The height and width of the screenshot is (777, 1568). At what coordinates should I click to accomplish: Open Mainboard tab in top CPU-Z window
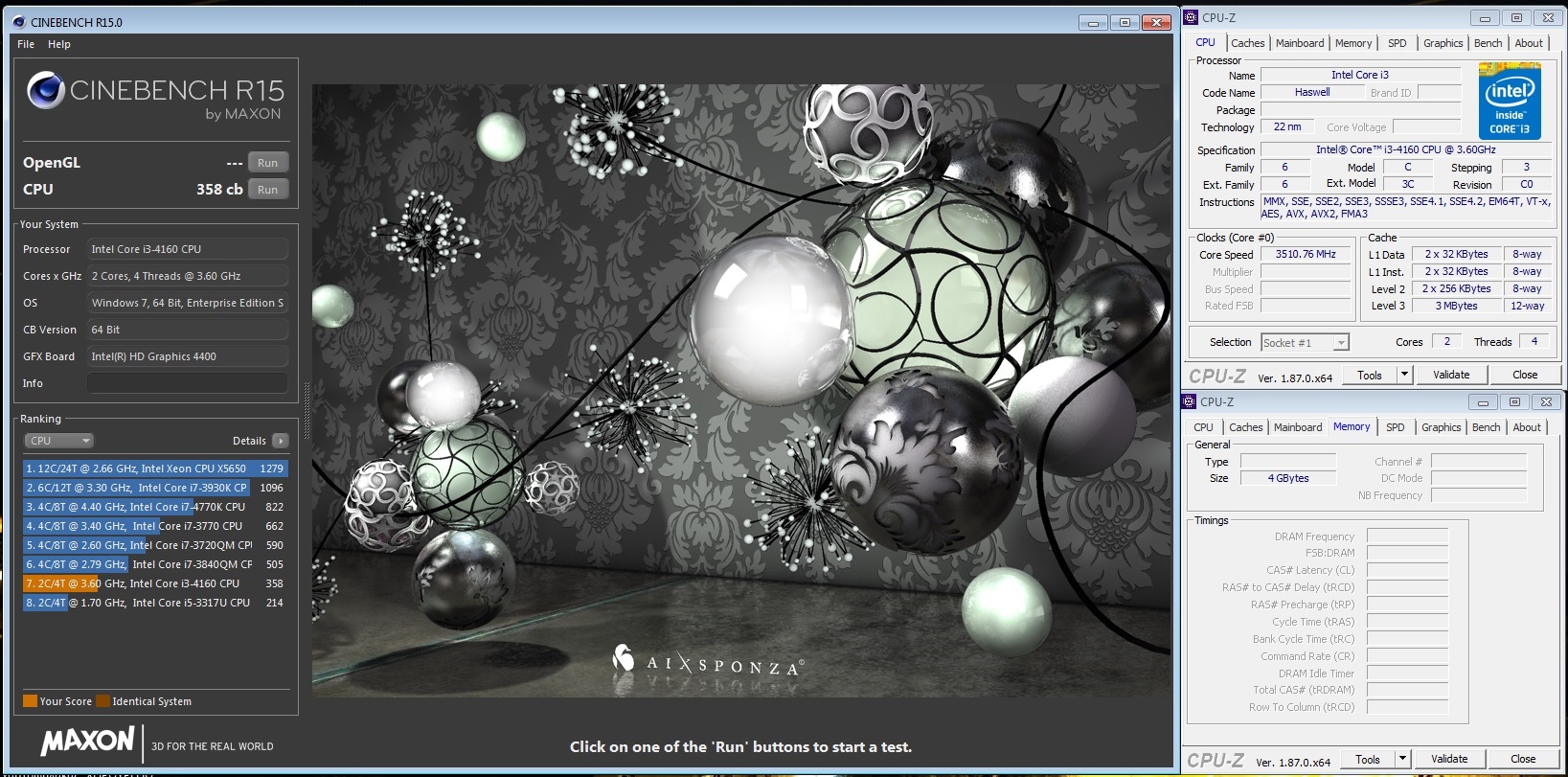[x=1299, y=43]
